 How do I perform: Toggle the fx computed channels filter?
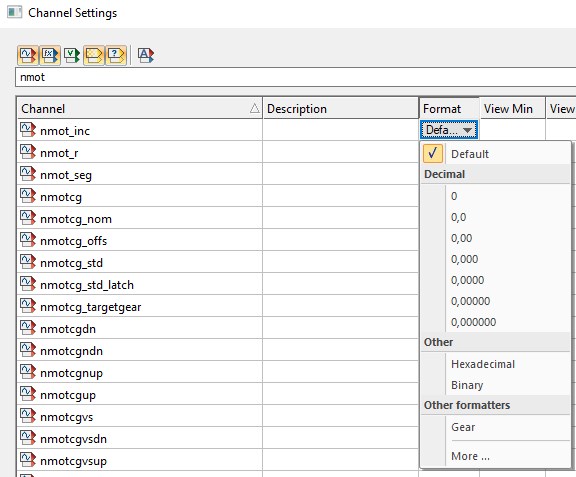pos(50,55)
